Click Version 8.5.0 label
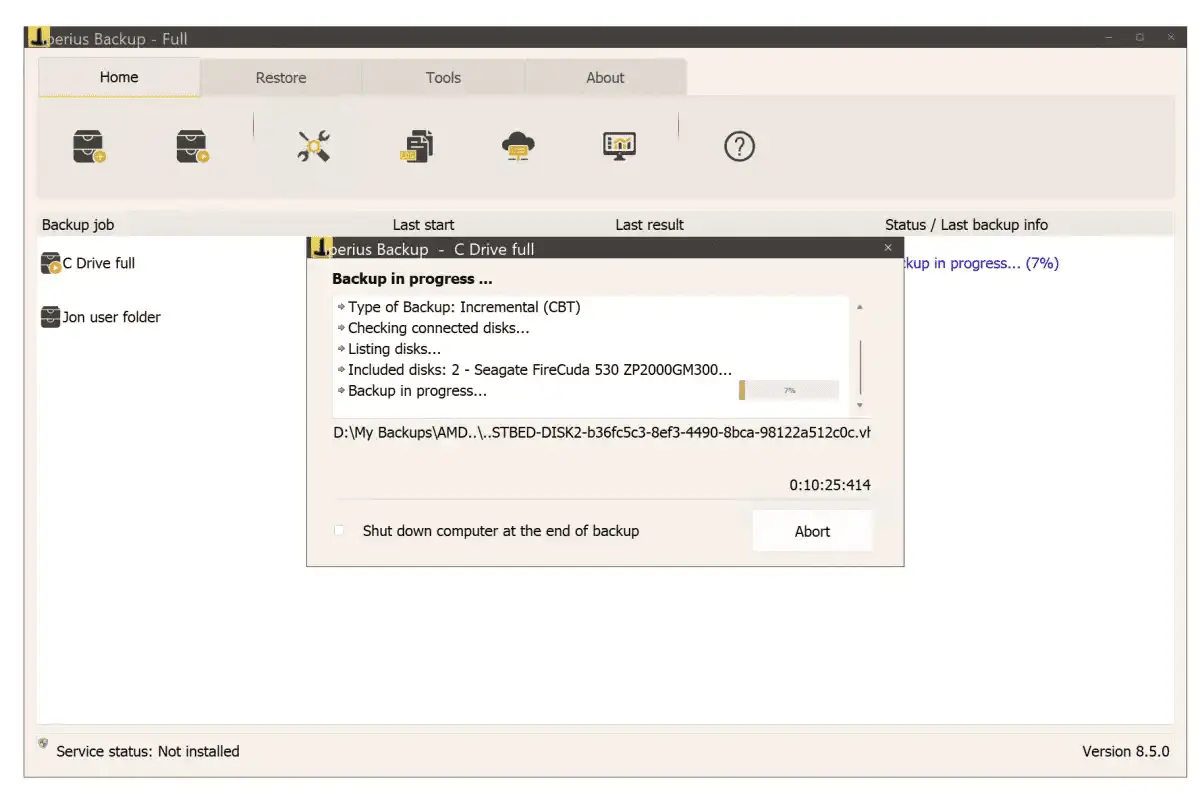Screen dimensions: 1200x793 point(1126,751)
